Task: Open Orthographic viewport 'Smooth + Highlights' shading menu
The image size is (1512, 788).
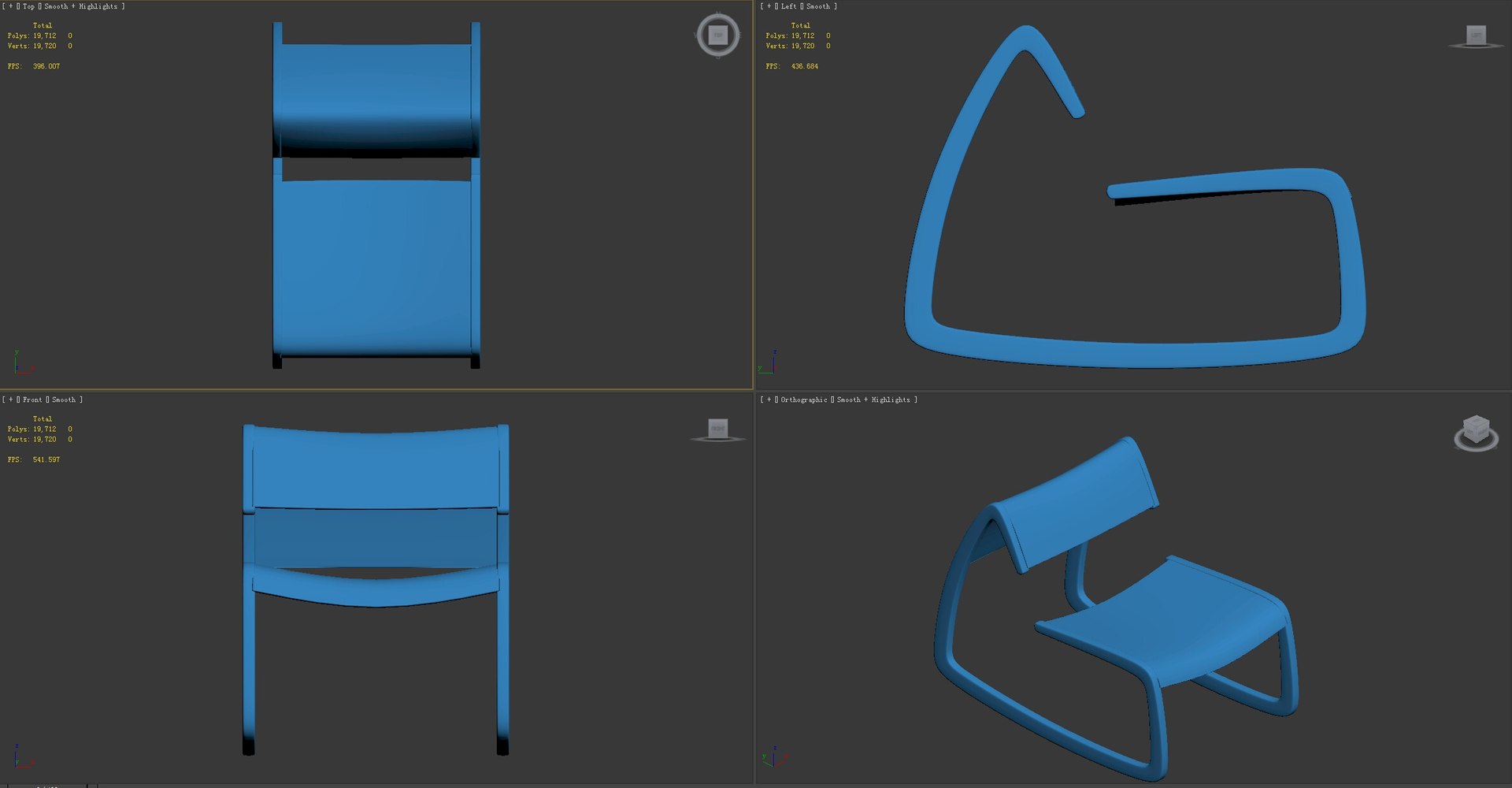Action: click(x=873, y=400)
